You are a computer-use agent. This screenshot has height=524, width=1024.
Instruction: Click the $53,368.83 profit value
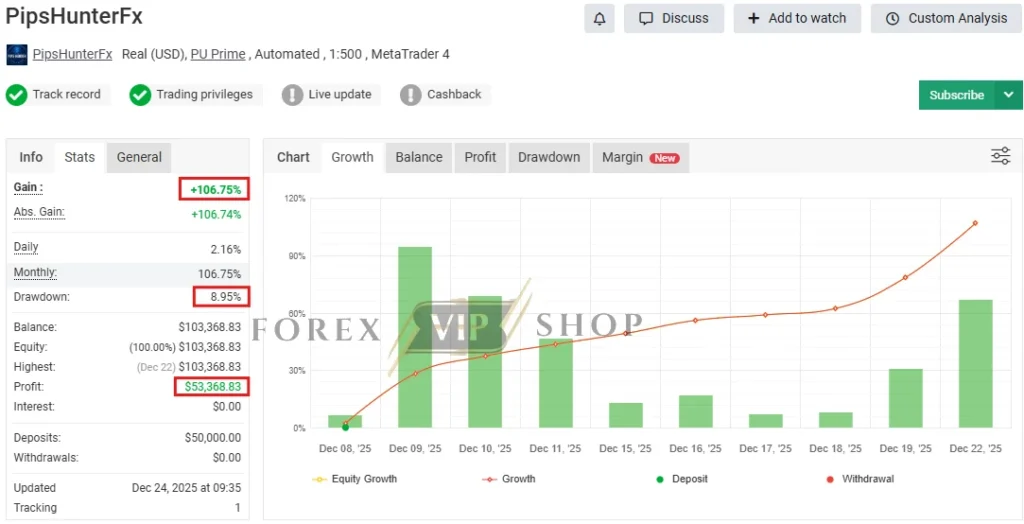[213, 387]
